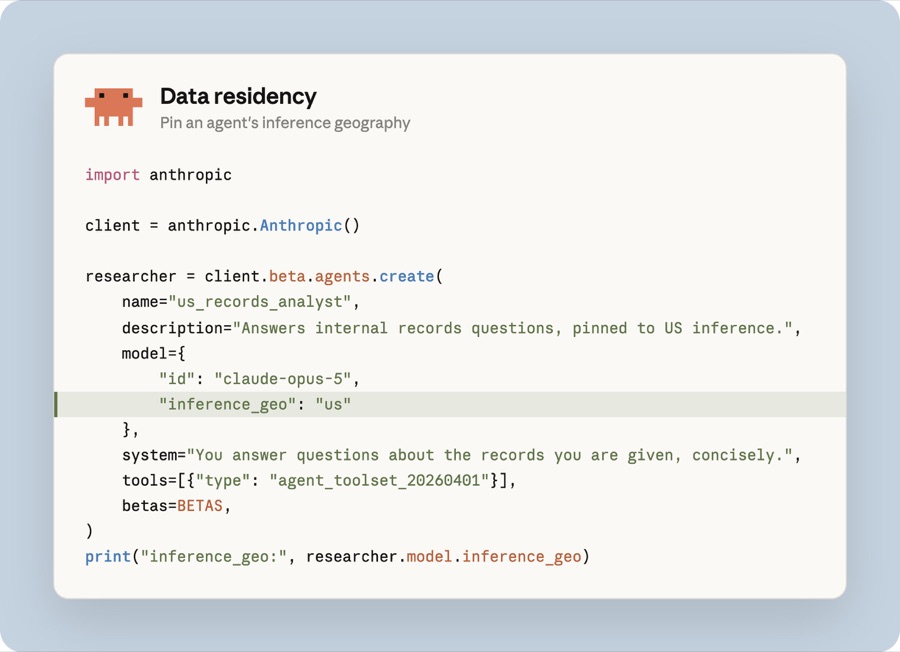The width and height of the screenshot is (900, 652).
Task: Click the Anthropic() constructor call
Action: click(x=309, y=226)
